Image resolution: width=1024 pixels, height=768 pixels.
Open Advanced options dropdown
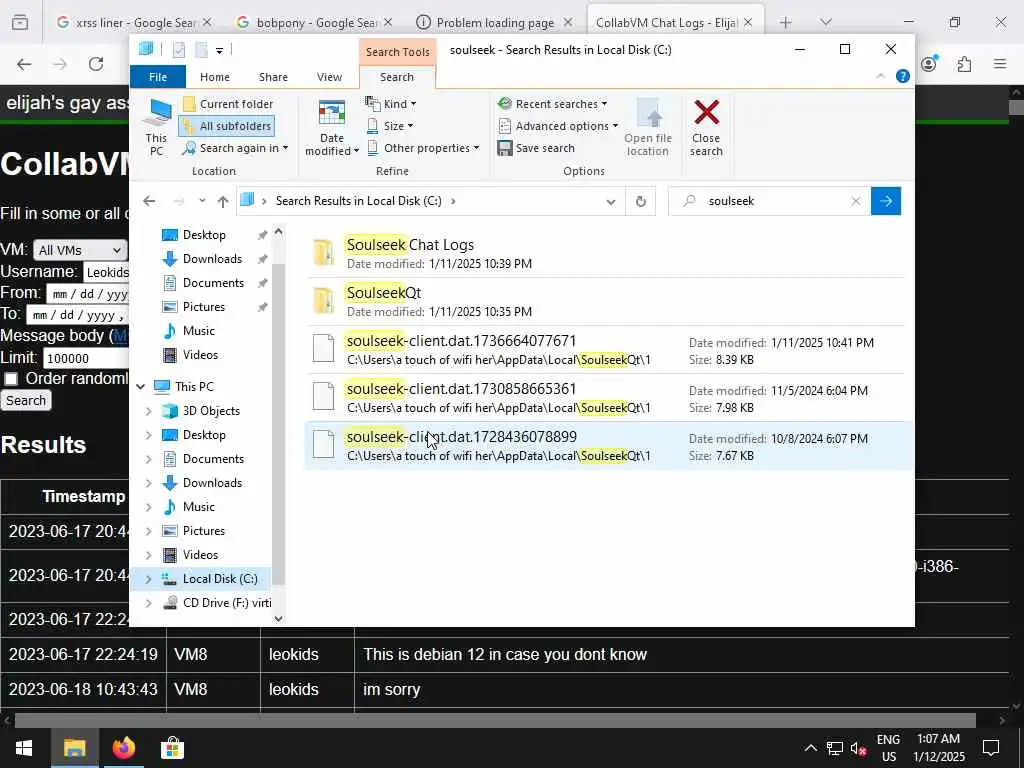click(x=558, y=126)
